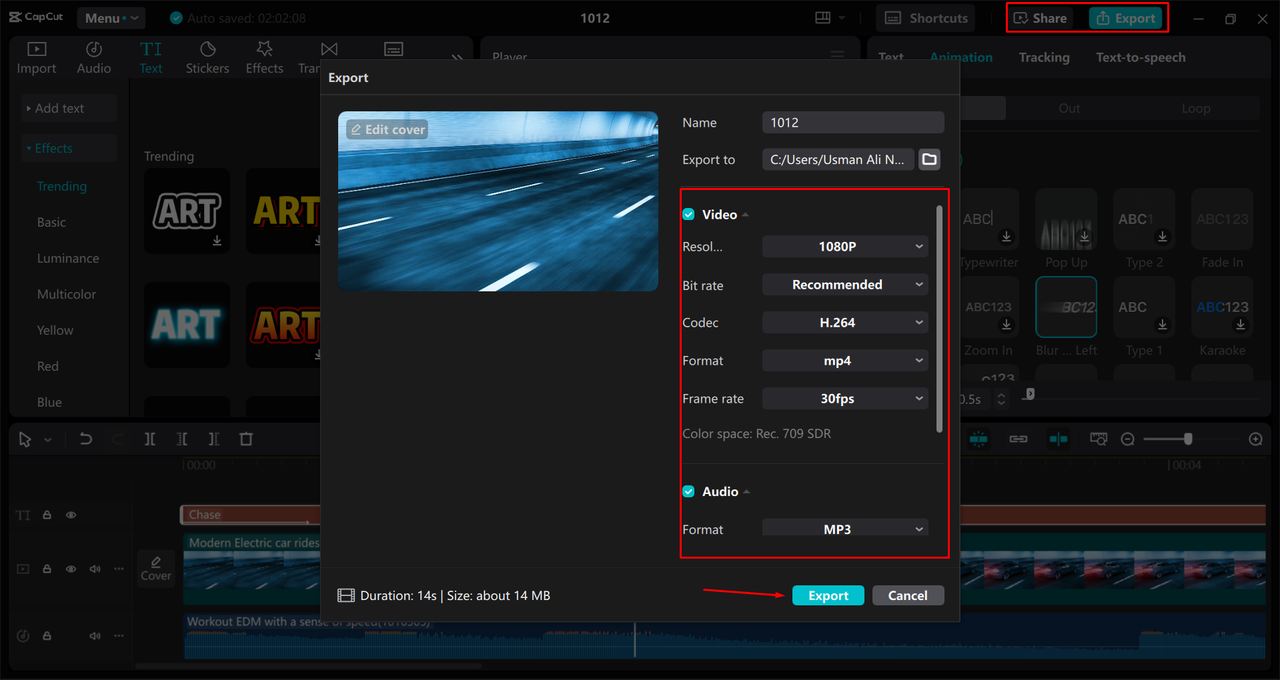
Task: Click Add text in left sidebar
Action: (x=69, y=108)
